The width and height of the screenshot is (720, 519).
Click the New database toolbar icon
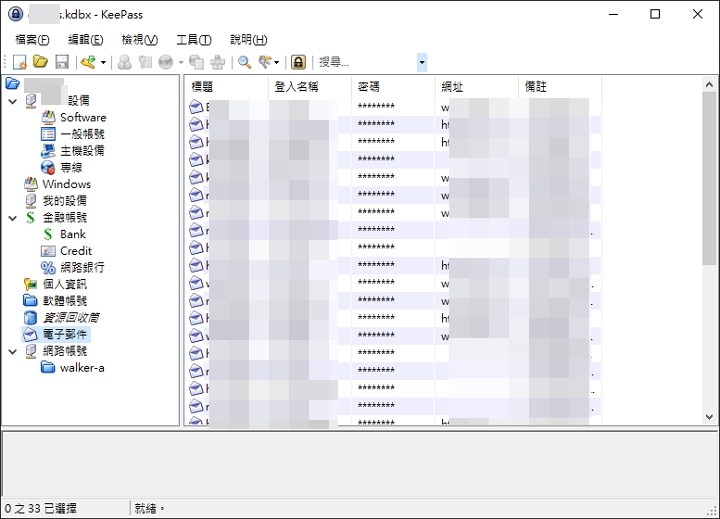(x=20, y=62)
